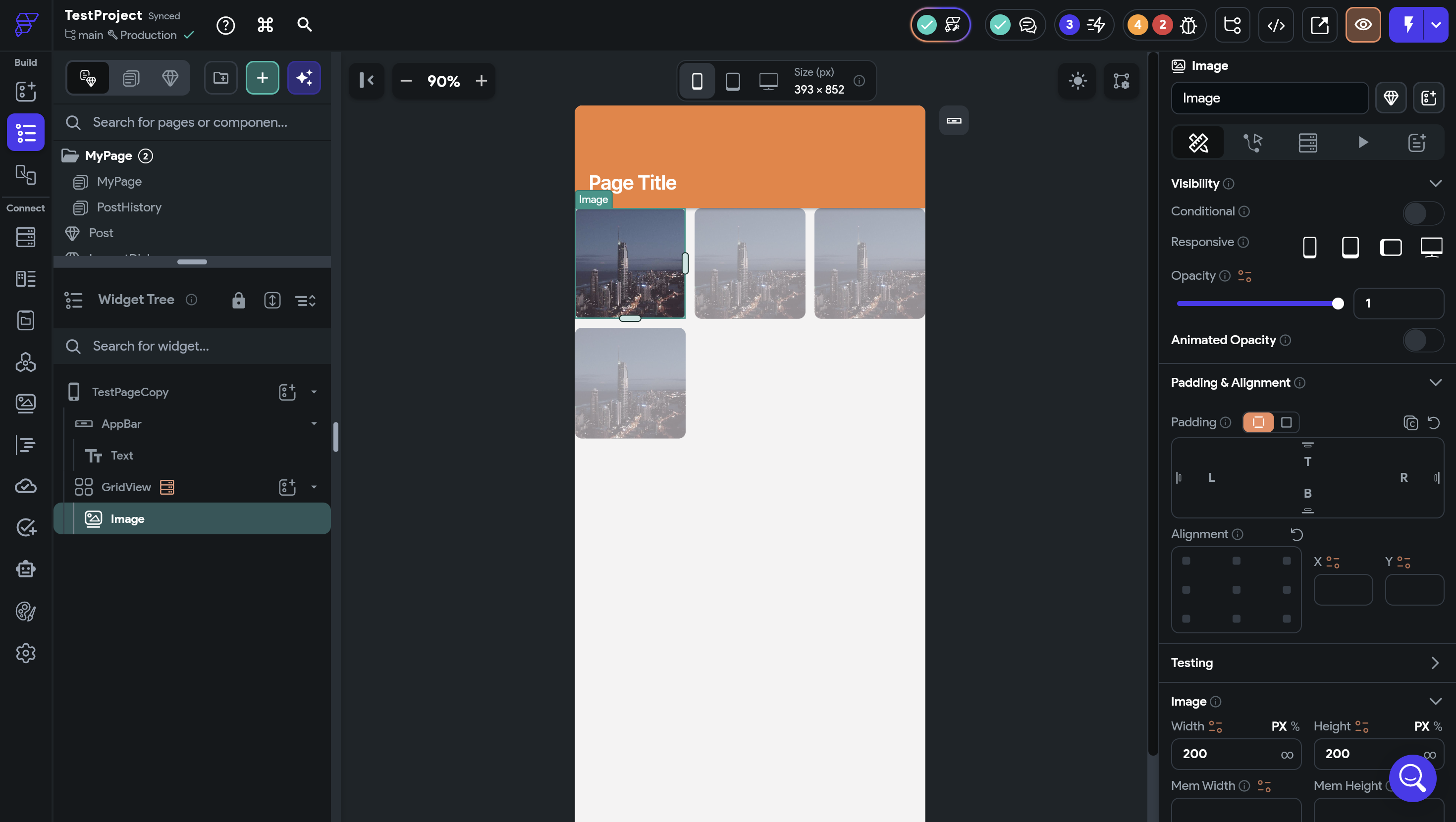This screenshot has width=1456, height=822.
Task: Select GridView in the widget tree
Action: pyautogui.click(x=126, y=487)
